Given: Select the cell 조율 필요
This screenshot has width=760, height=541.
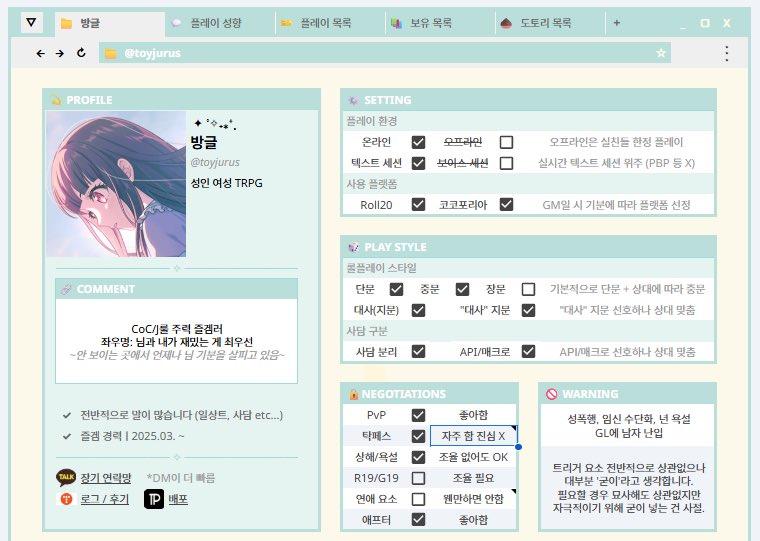Looking at the screenshot, I should pyautogui.click(x=474, y=478).
